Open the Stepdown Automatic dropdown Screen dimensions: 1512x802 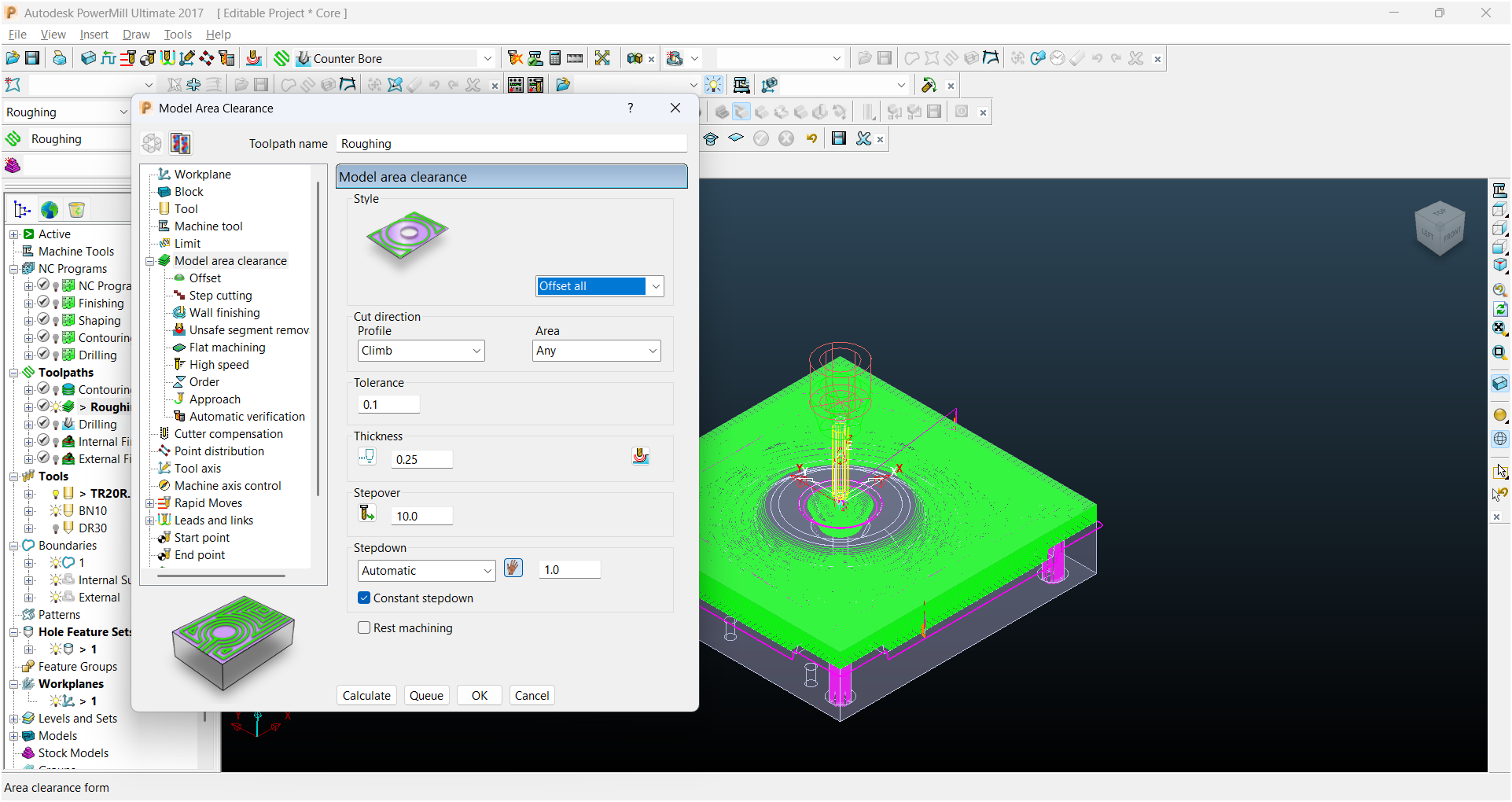coord(487,571)
